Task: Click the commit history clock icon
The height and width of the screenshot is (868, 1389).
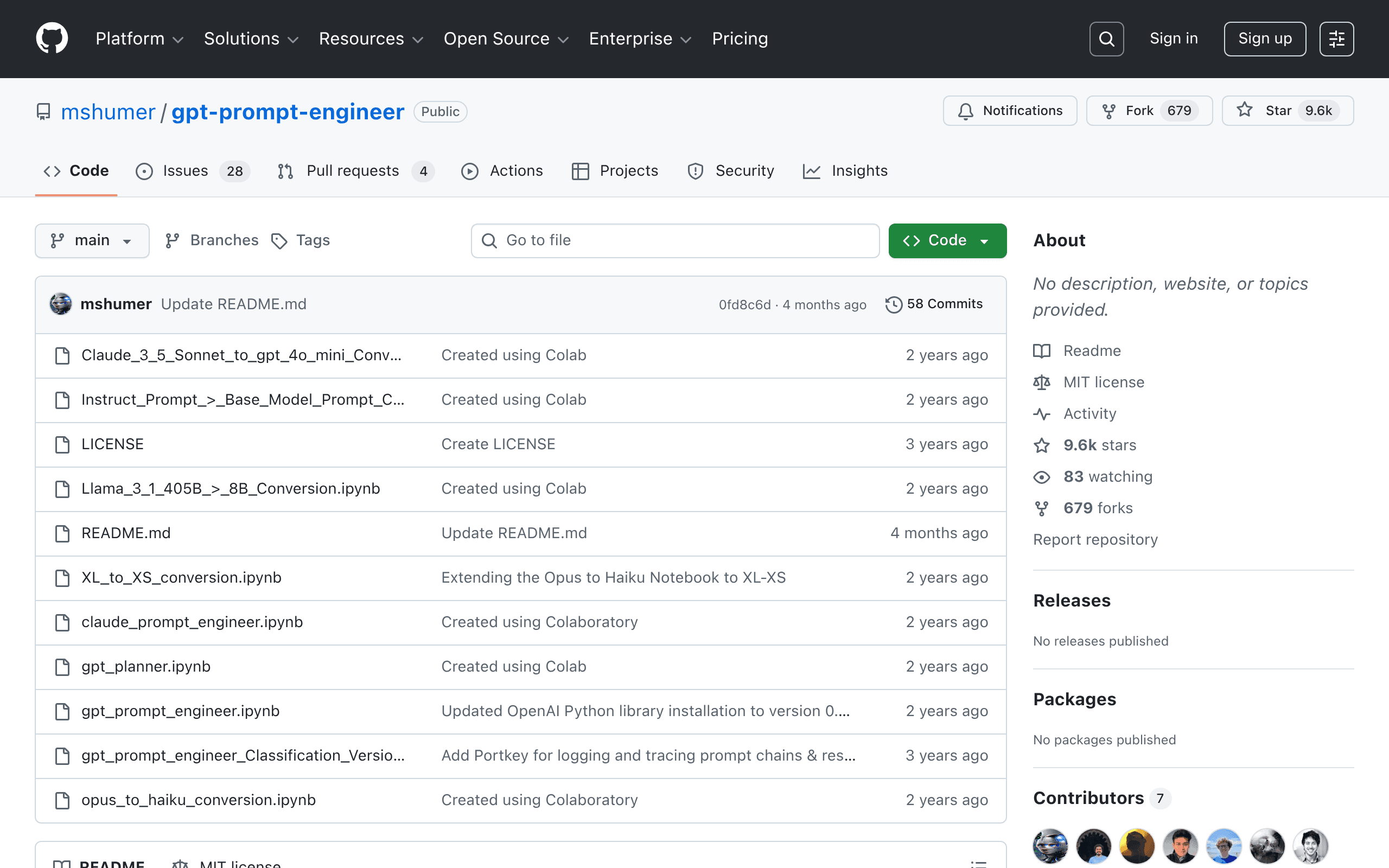Action: 893,304
